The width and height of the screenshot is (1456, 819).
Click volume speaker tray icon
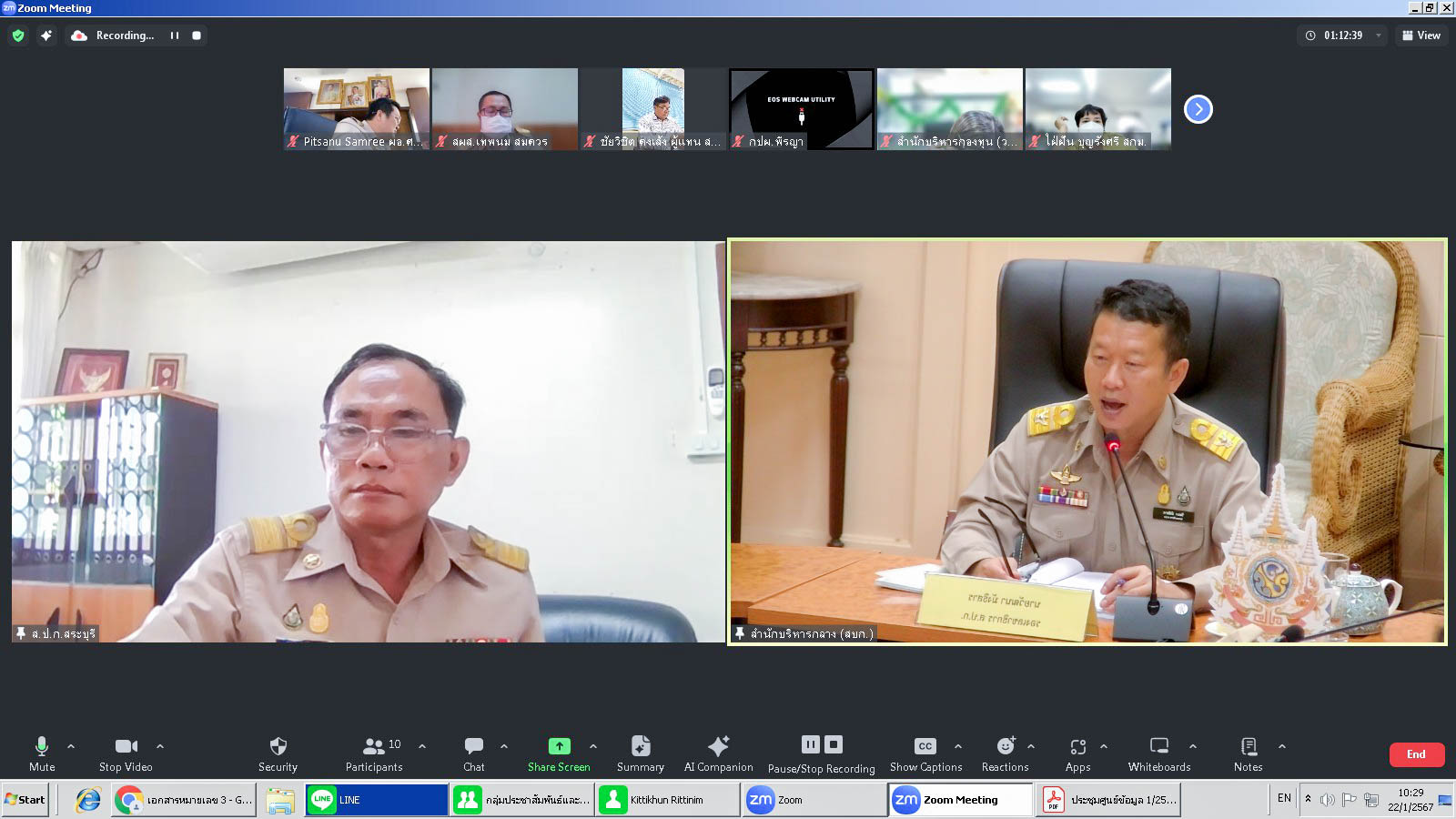(x=1328, y=799)
